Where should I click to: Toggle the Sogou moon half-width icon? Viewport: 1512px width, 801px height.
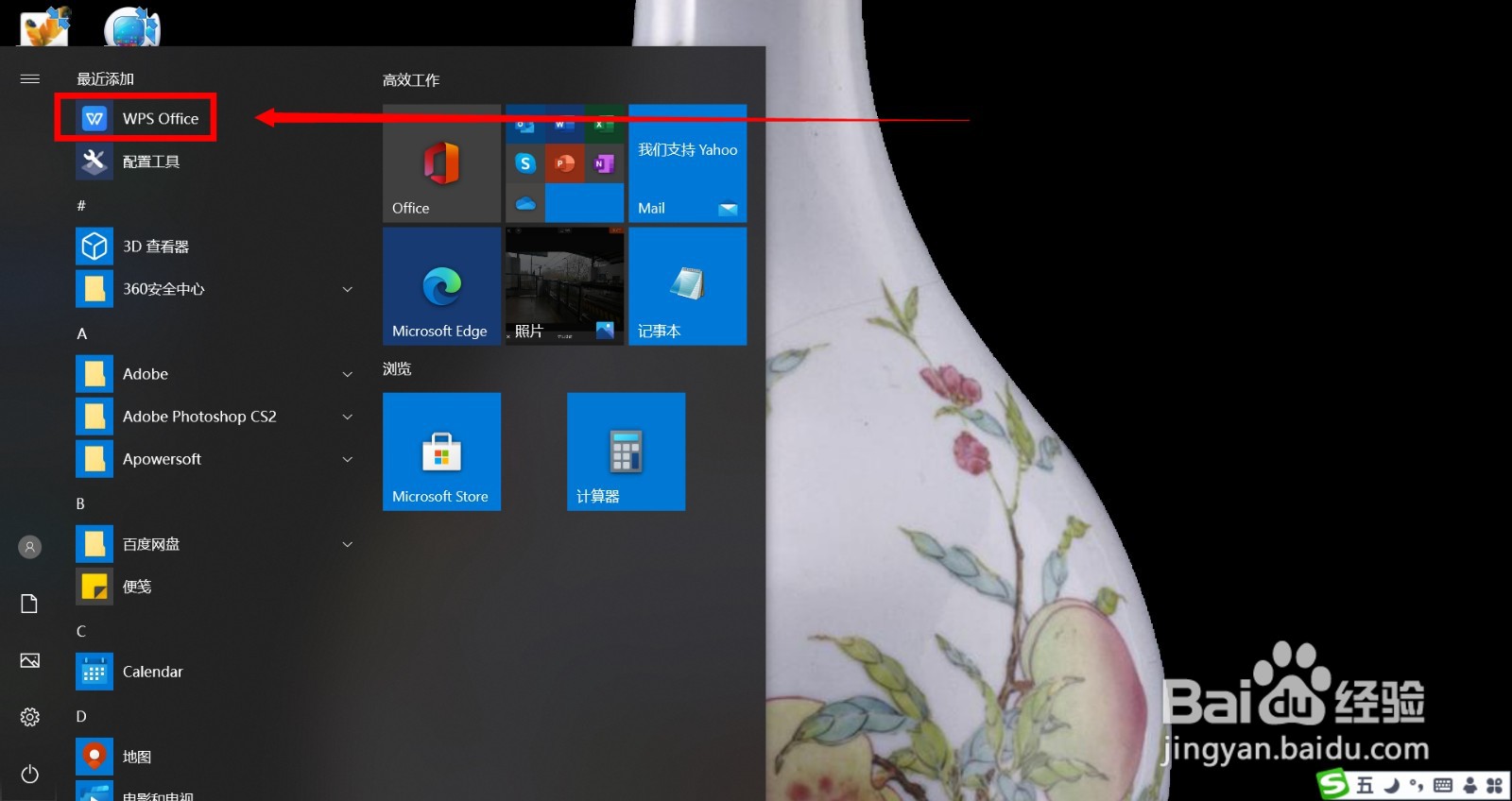coord(1392,785)
